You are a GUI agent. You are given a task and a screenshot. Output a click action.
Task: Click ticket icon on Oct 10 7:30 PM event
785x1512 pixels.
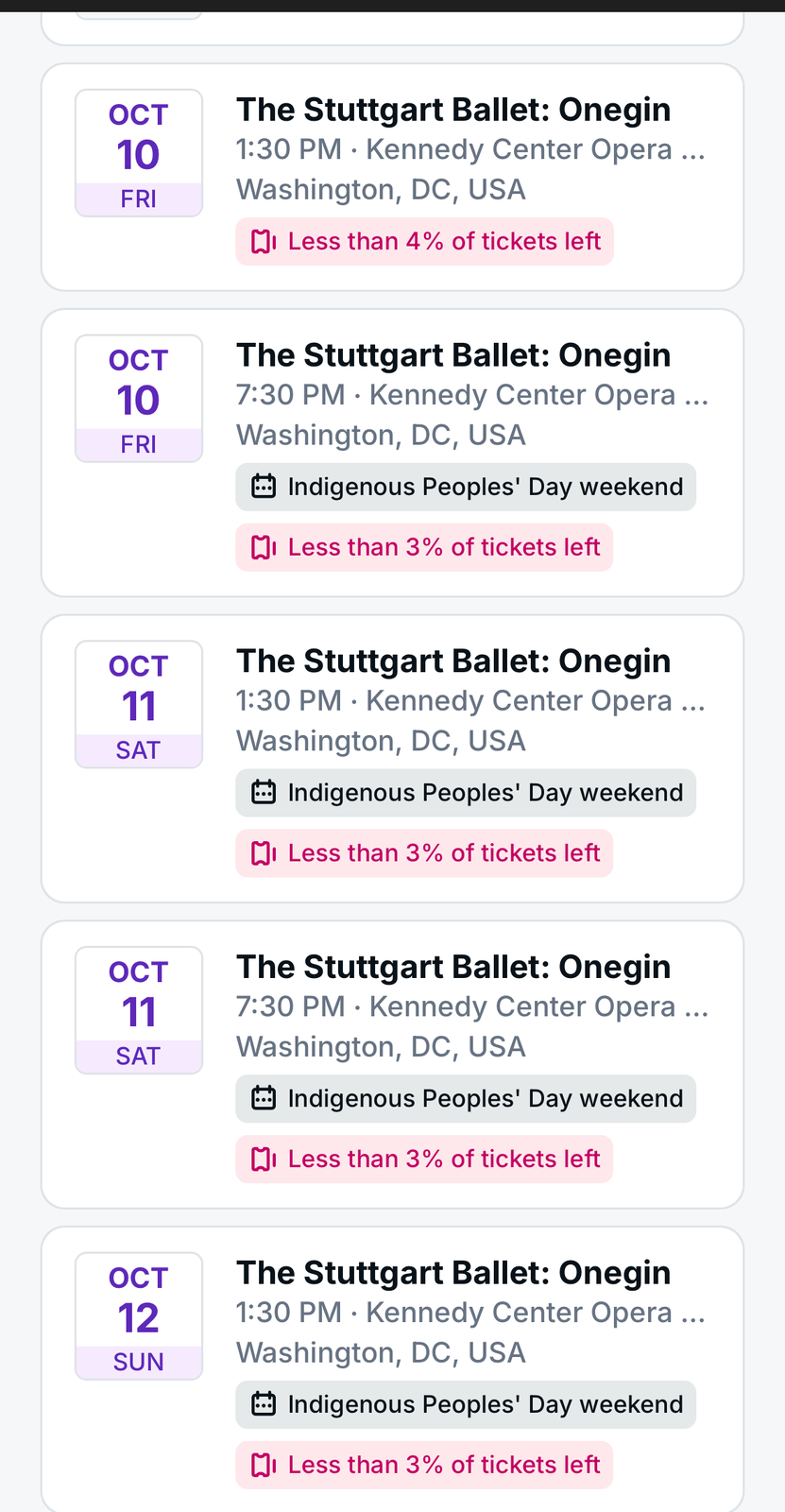tap(263, 547)
